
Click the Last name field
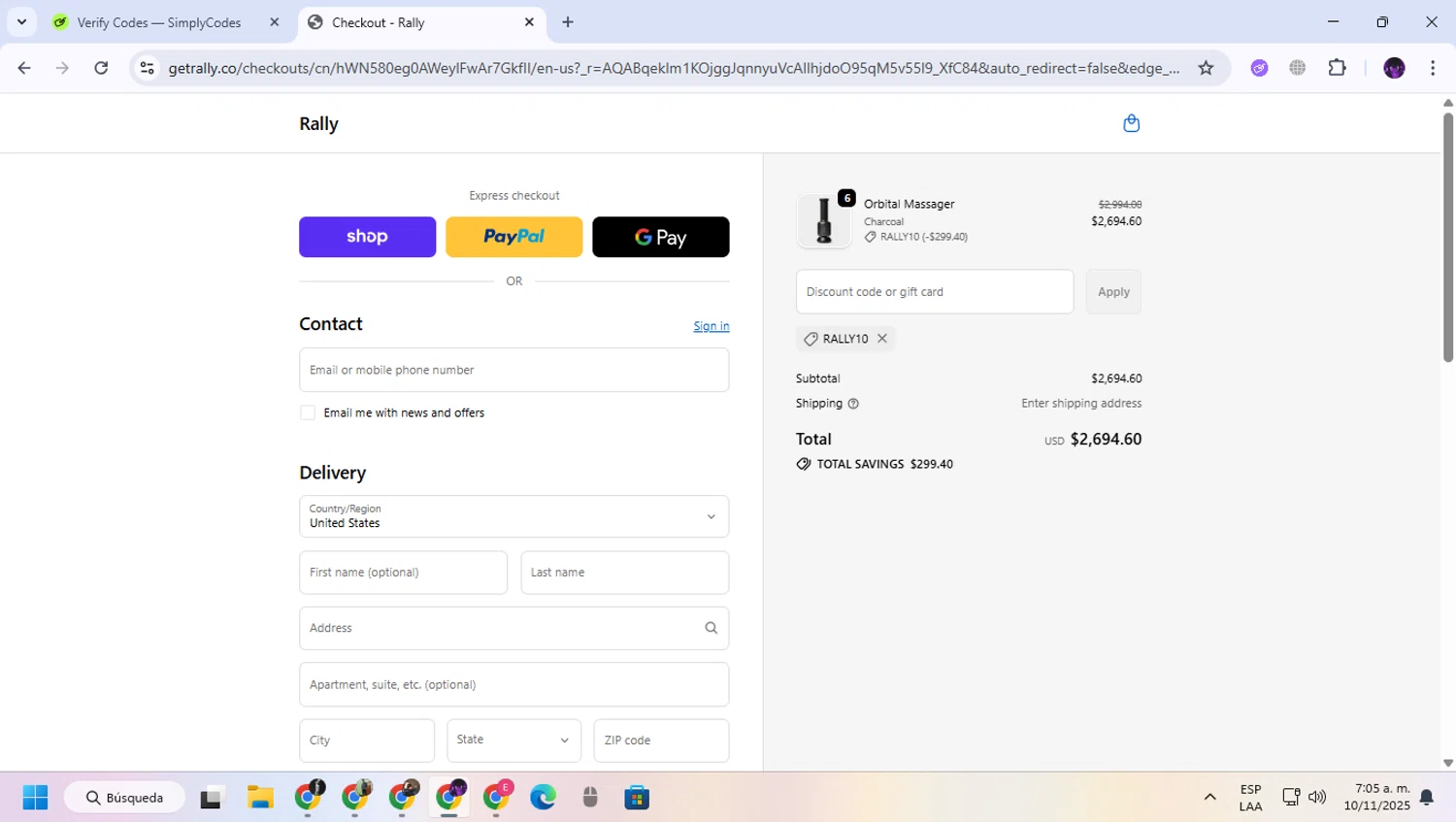pos(625,573)
